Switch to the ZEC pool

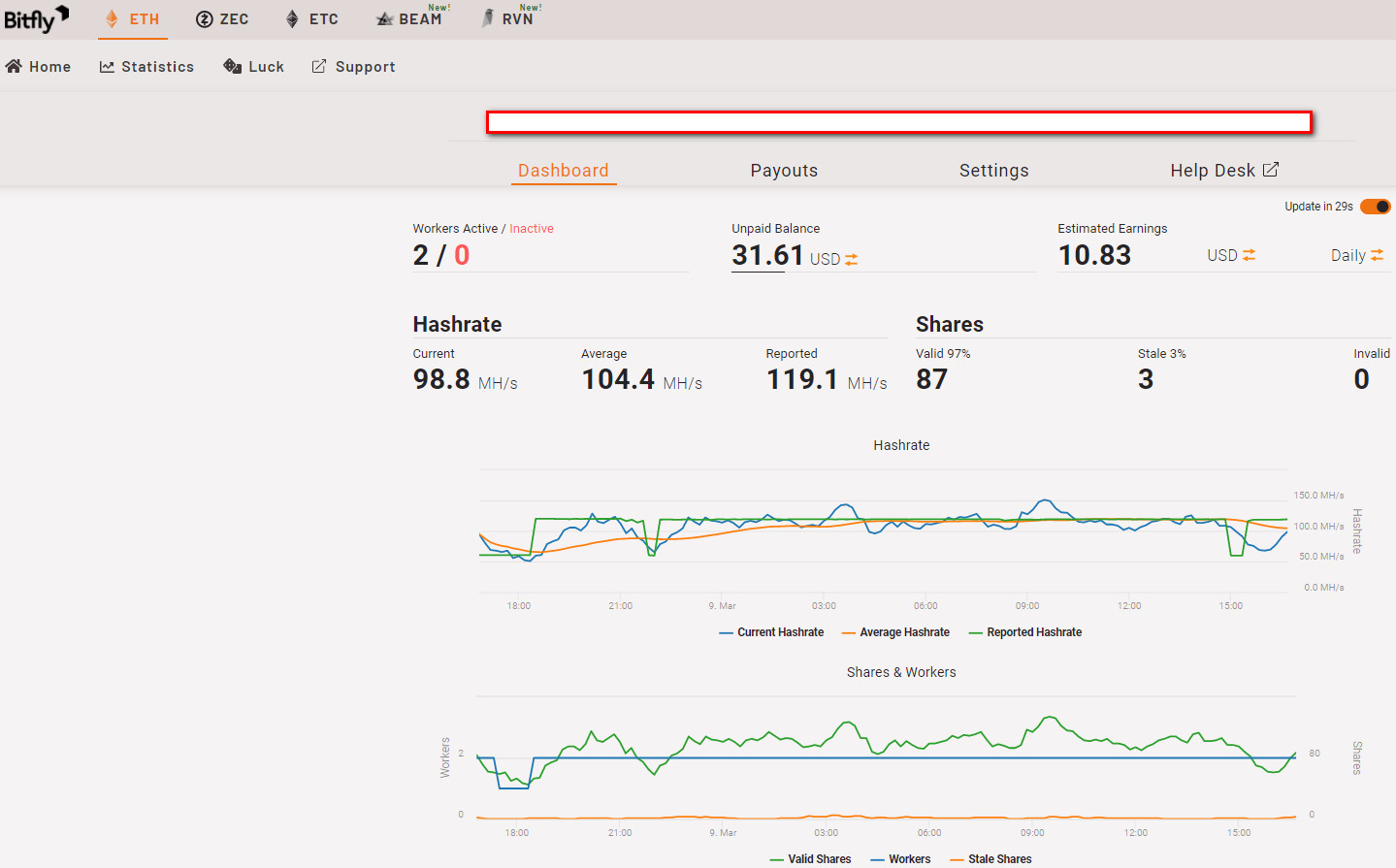(222, 19)
